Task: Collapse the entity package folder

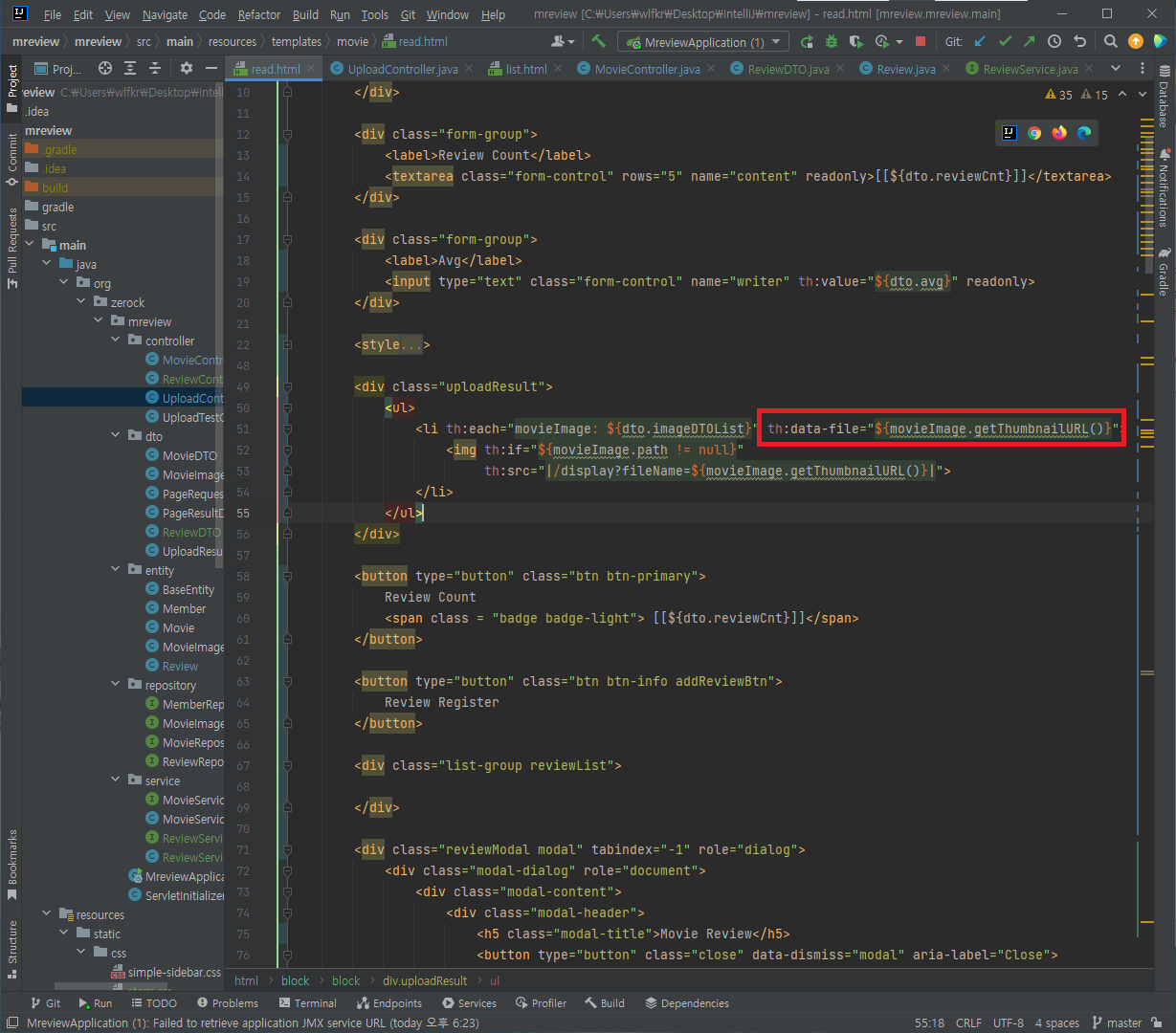Action: tap(117, 570)
